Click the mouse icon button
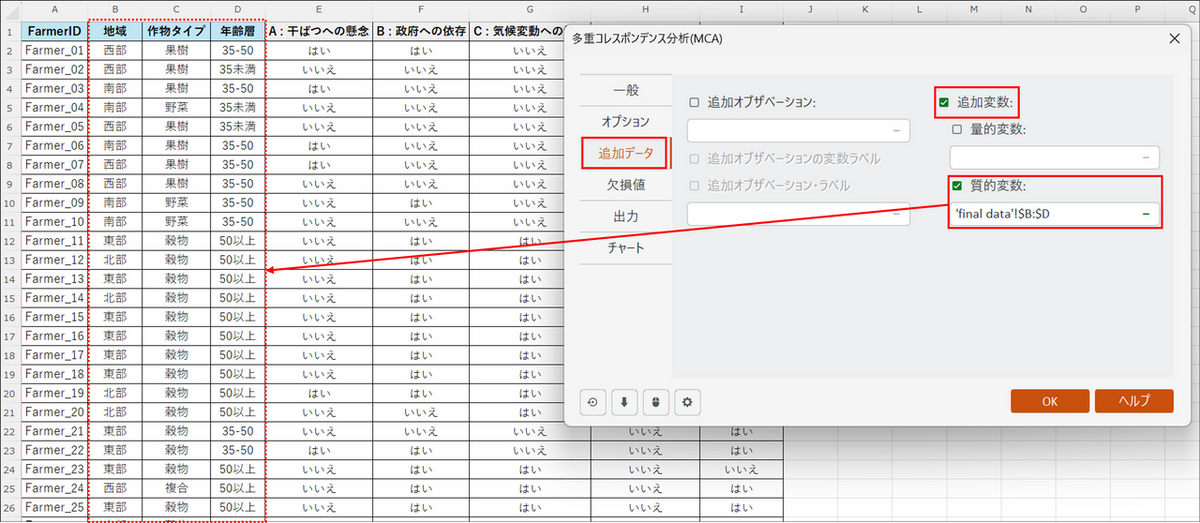Image resolution: width=1200 pixels, height=523 pixels. (x=655, y=403)
